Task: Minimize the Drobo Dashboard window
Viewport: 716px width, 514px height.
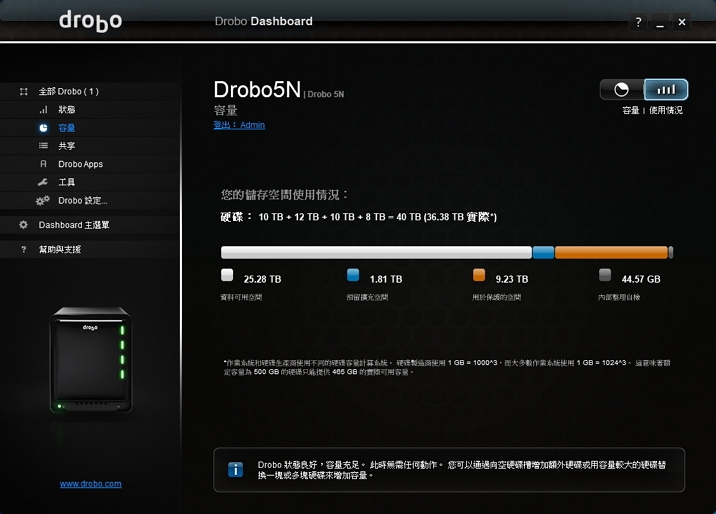Action: [x=660, y=22]
